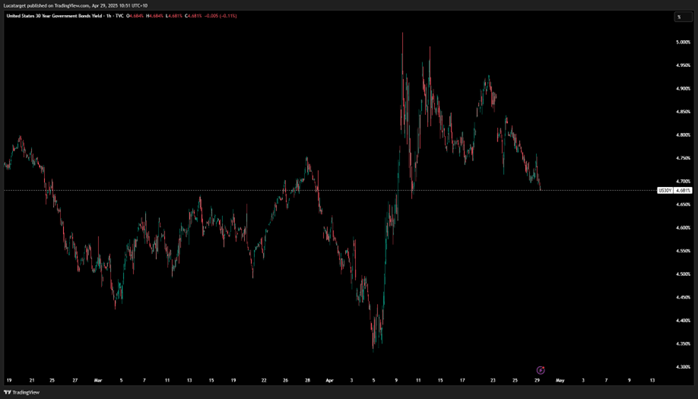
Task: Click the 4.500% price axis label
Action: [683, 274]
